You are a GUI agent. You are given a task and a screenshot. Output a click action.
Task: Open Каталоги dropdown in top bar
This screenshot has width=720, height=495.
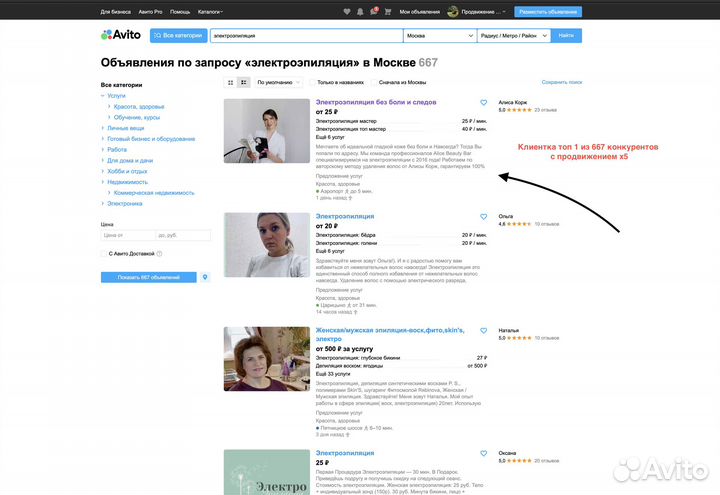click(210, 12)
